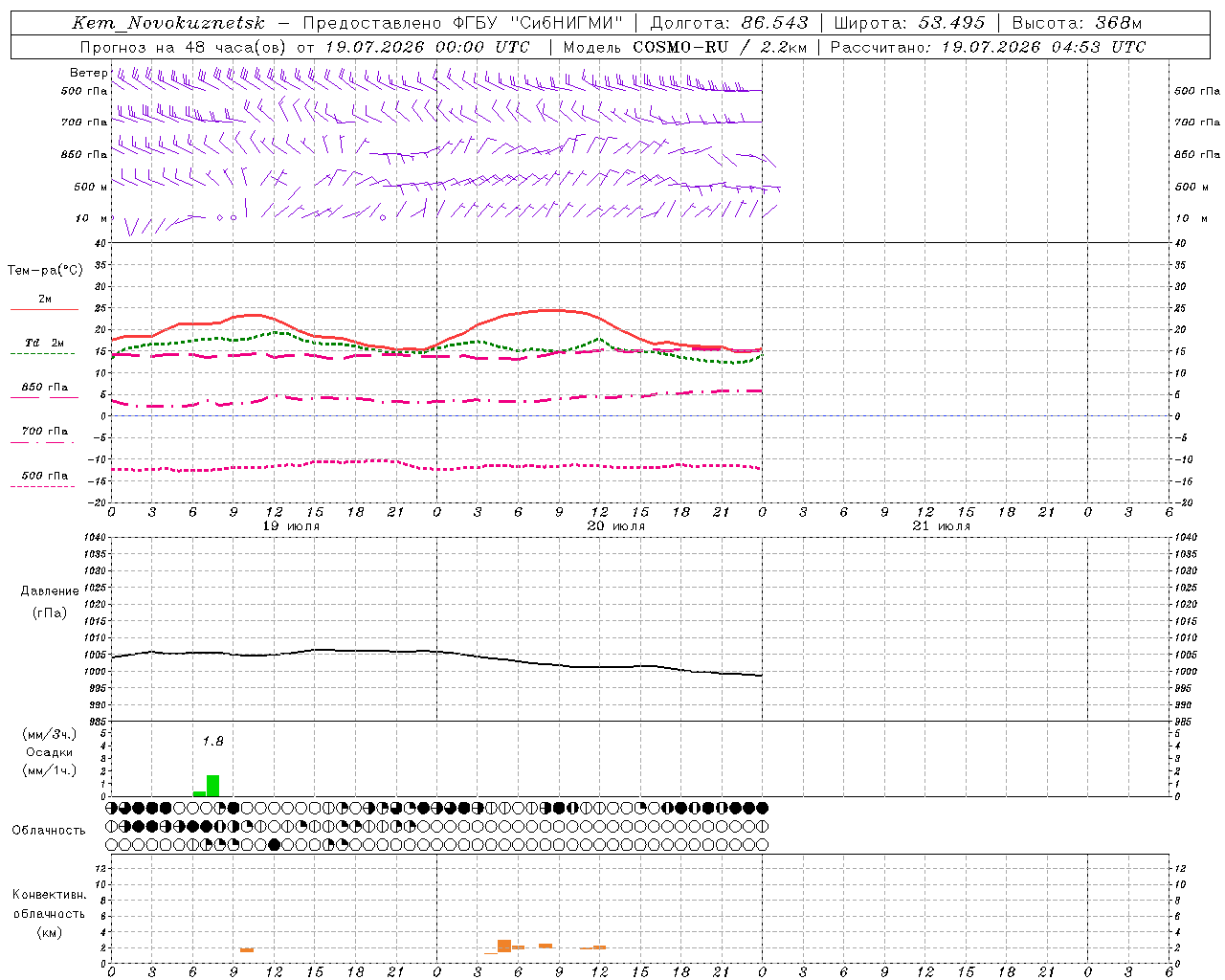Select the latitude value 53.495
Image resolution: width=1225 pixels, height=980 pixels.
pos(951,23)
